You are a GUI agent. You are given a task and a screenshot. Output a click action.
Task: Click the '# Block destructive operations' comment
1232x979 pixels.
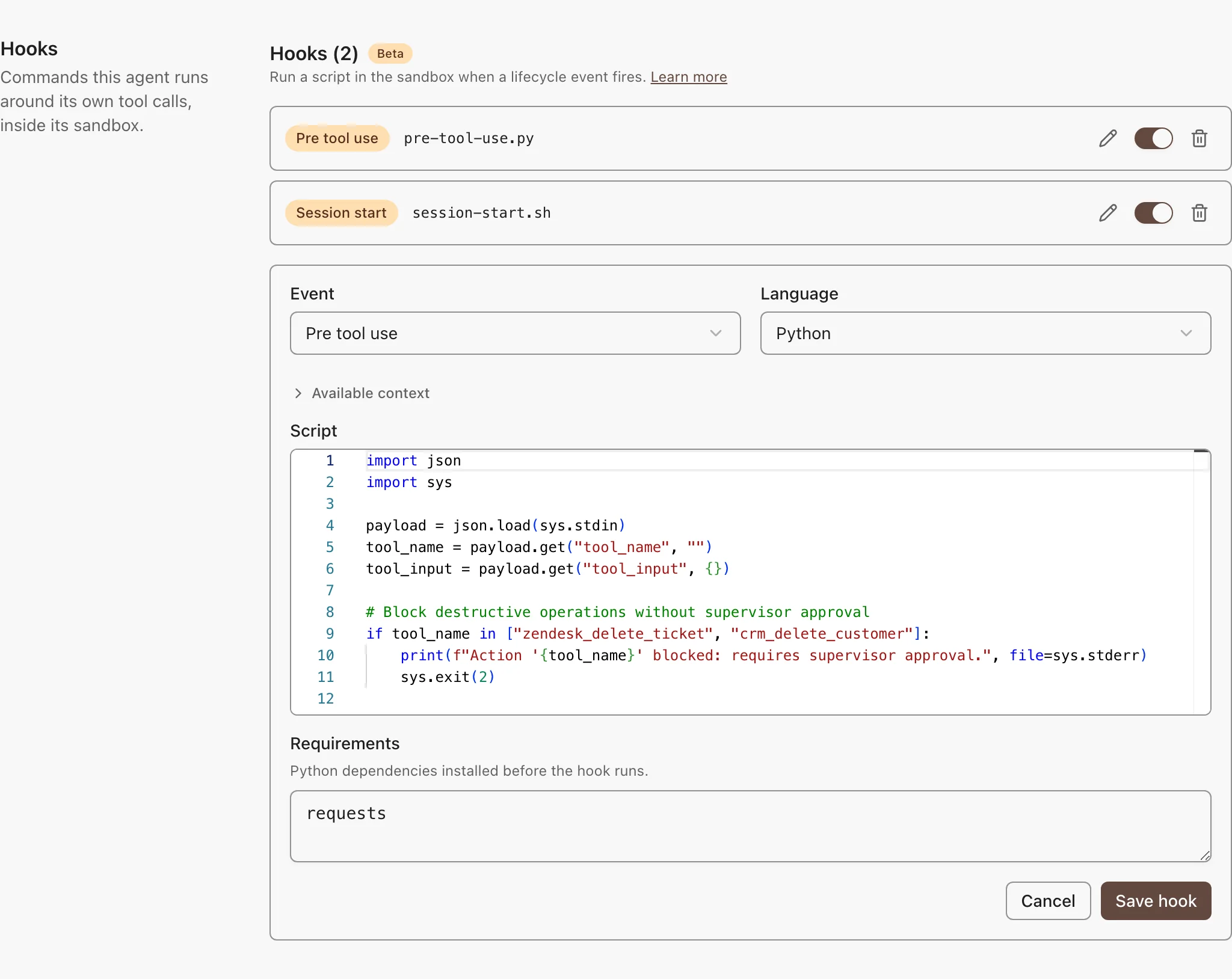click(x=618, y=612)
